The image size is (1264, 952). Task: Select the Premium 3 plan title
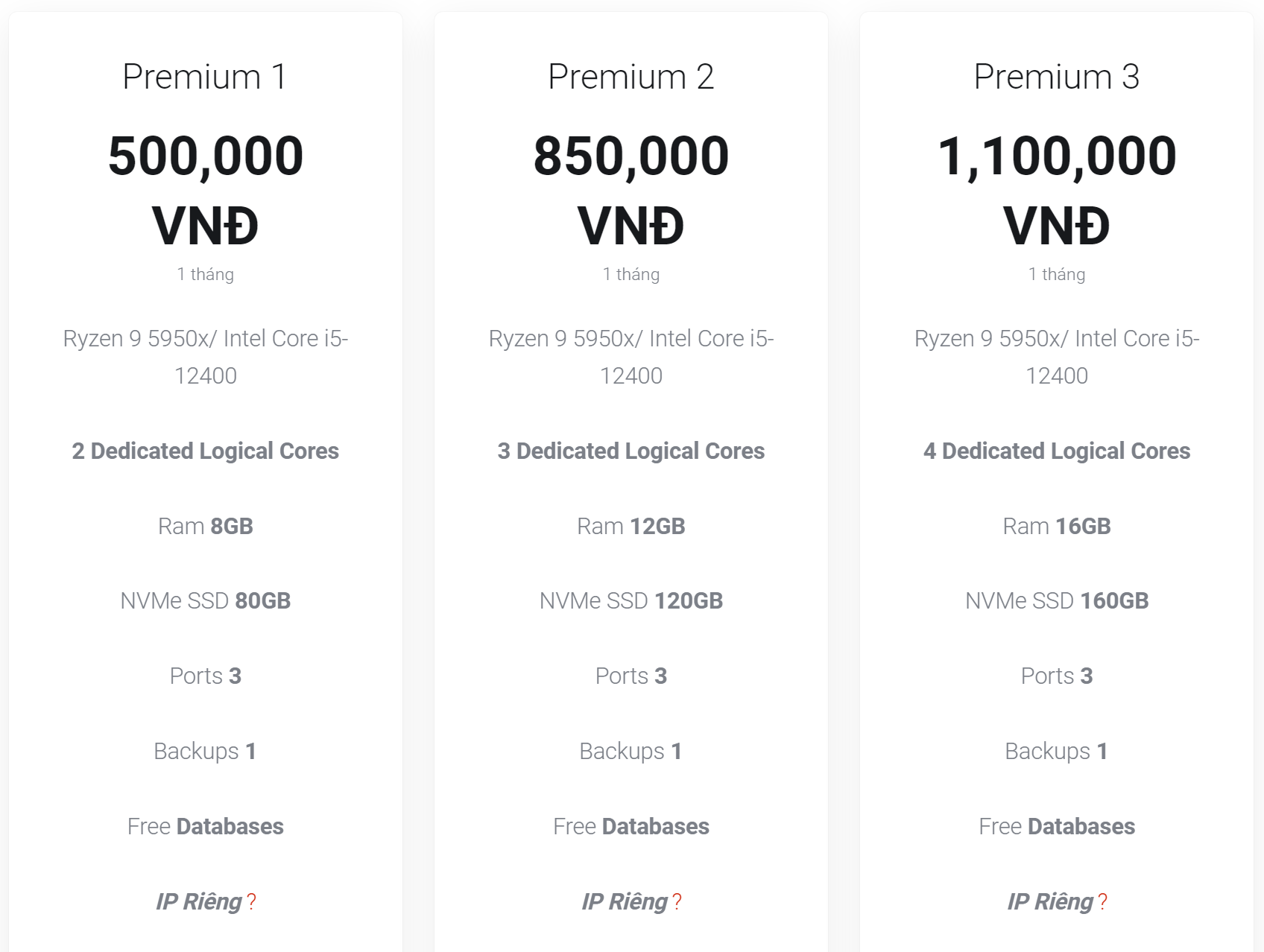tap(1056, 77)
